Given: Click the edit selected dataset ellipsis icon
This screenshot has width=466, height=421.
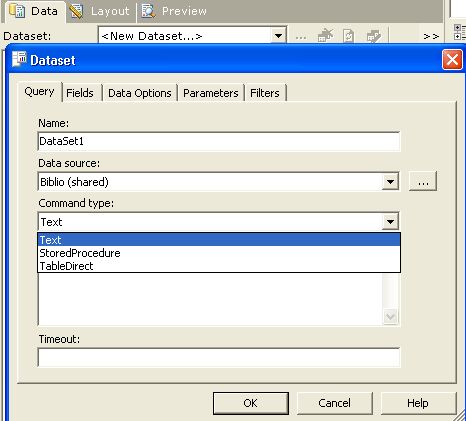Looking at the screenshot, I should click(301, 37).
